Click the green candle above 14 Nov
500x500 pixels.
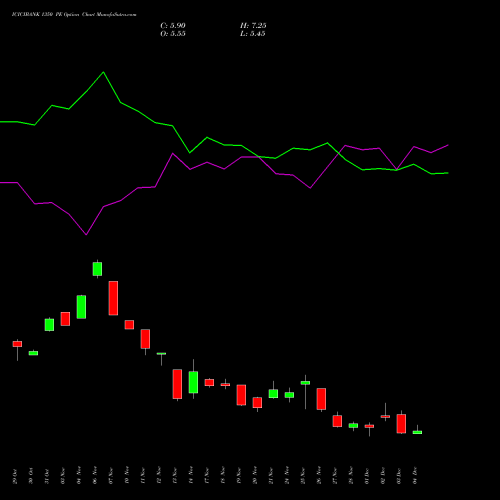tap(193, 382)
